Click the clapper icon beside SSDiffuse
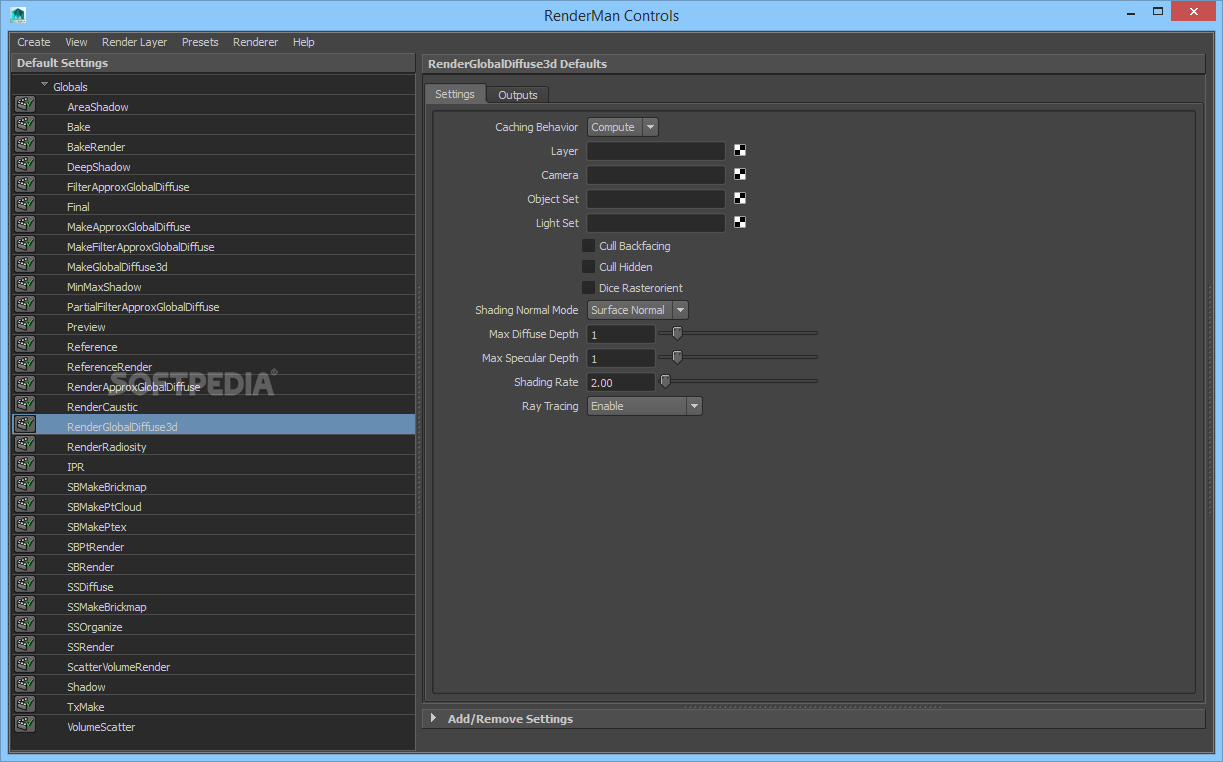 click(x=25, y=584)
